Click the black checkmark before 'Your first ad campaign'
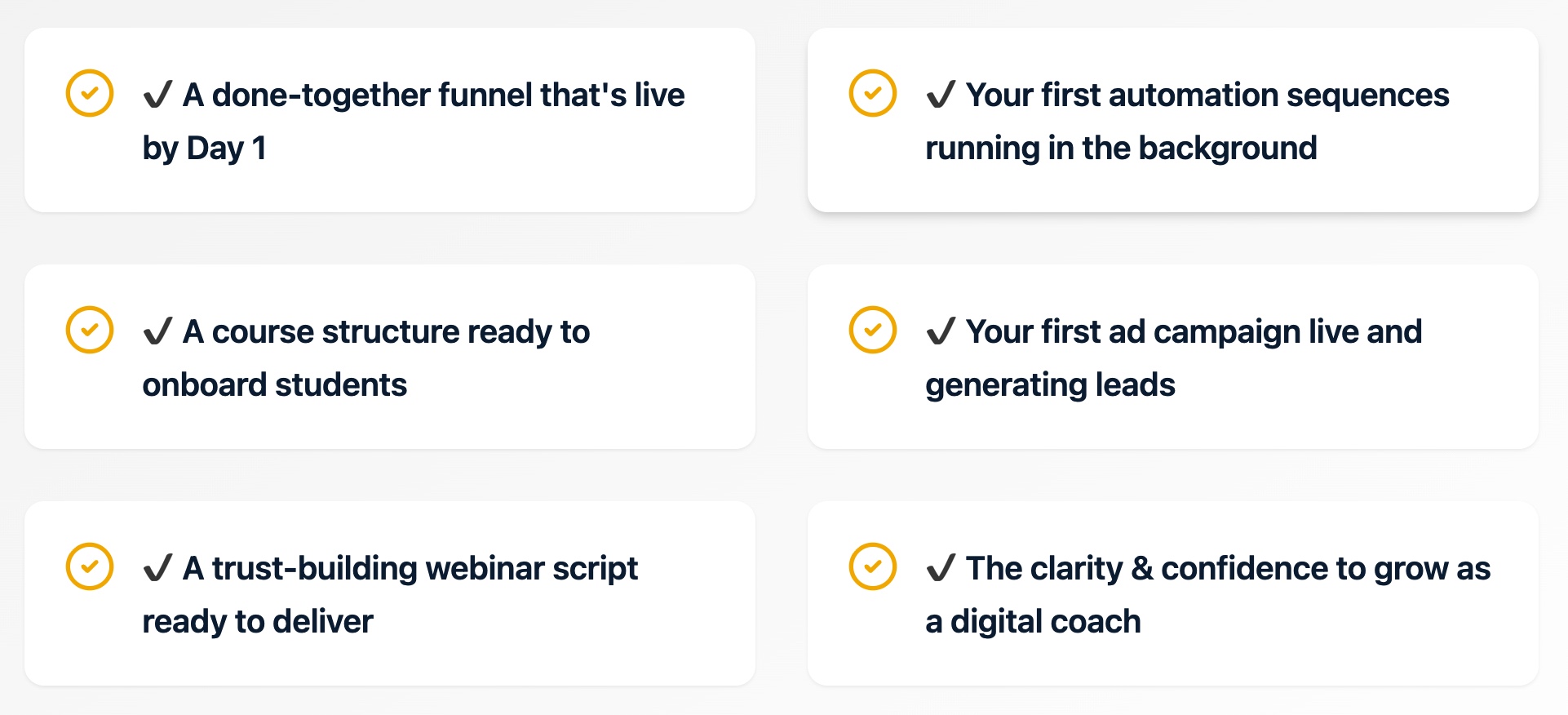Viewport: 1568px width, 715px height. coord(941,331)
